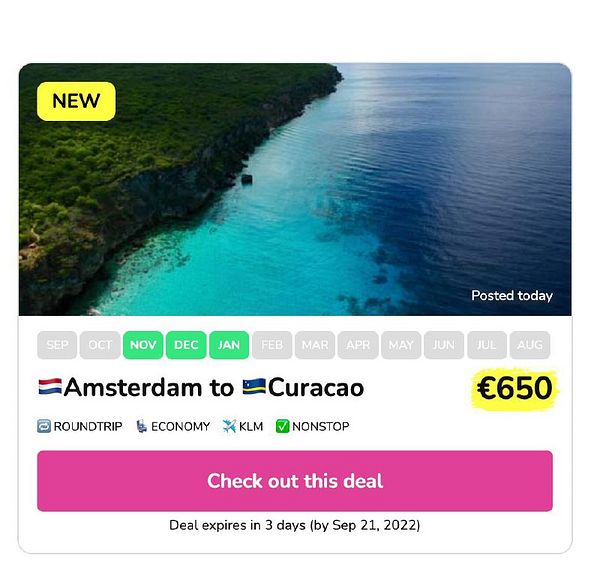Select the SEP month chip

click(57, 345)
